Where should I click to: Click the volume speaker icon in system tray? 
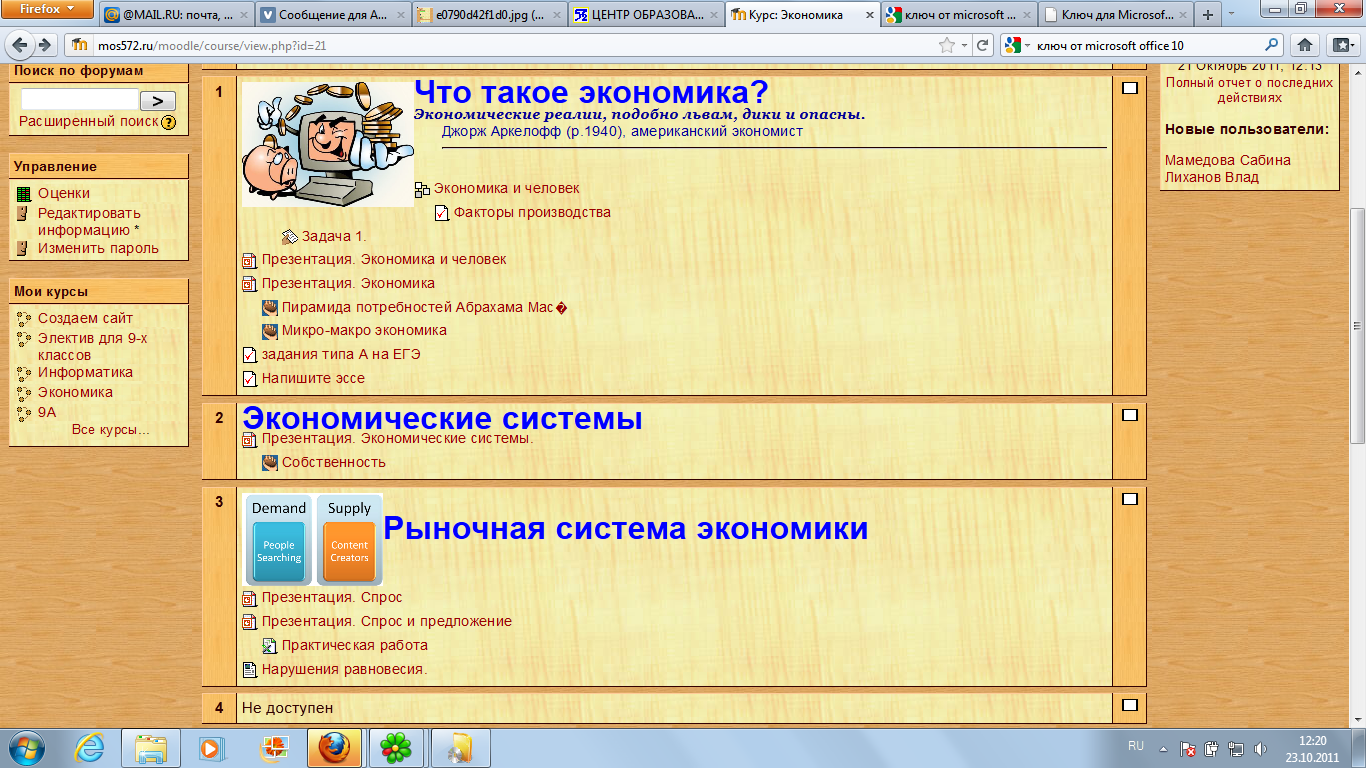[1260, 748]
